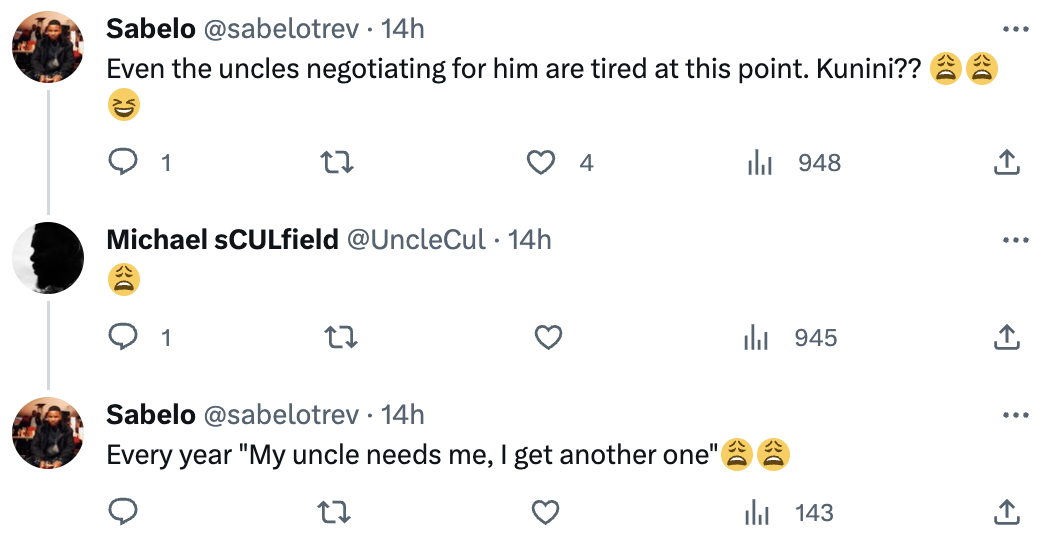Reply to 'My uncle needs me' tweet
This screenshot has width=1046, height=552.
pyautogui.click(x=123, y=512)
